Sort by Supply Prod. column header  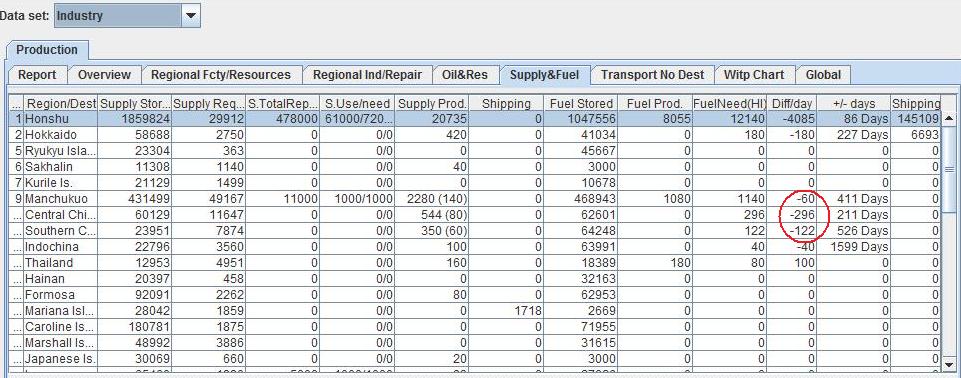(432, 104)
